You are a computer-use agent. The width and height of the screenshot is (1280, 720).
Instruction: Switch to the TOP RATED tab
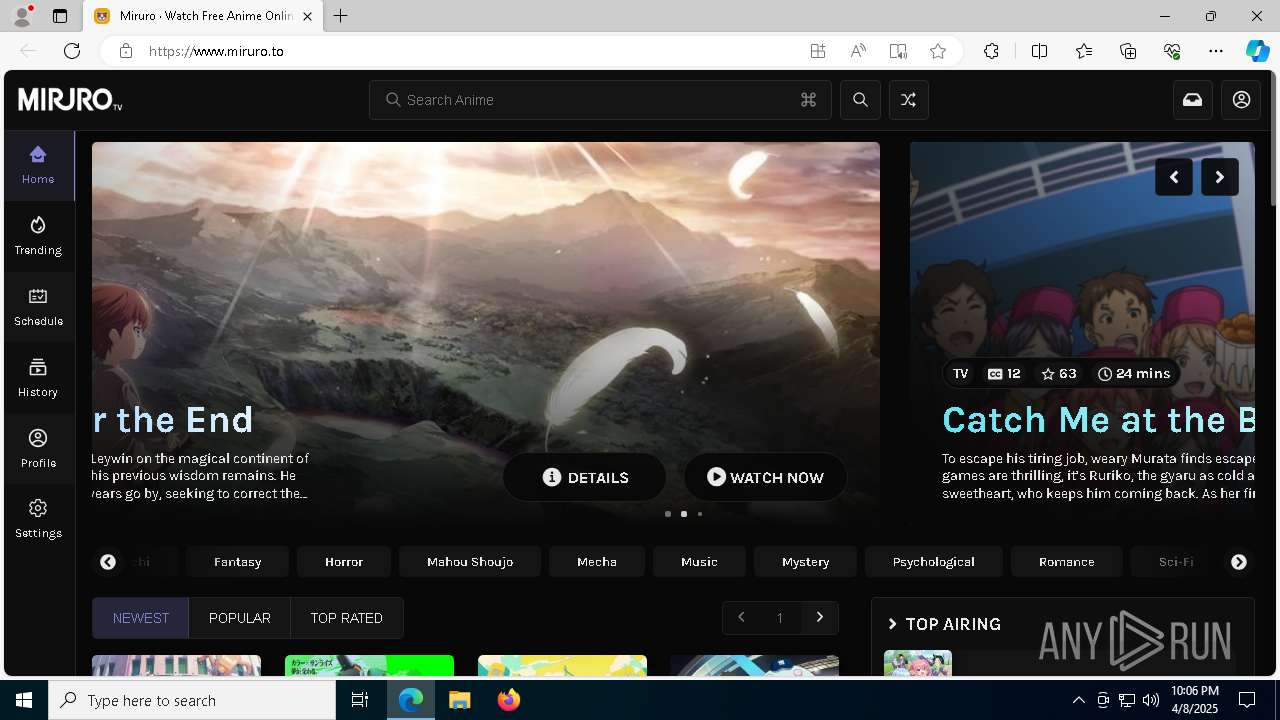347,618
